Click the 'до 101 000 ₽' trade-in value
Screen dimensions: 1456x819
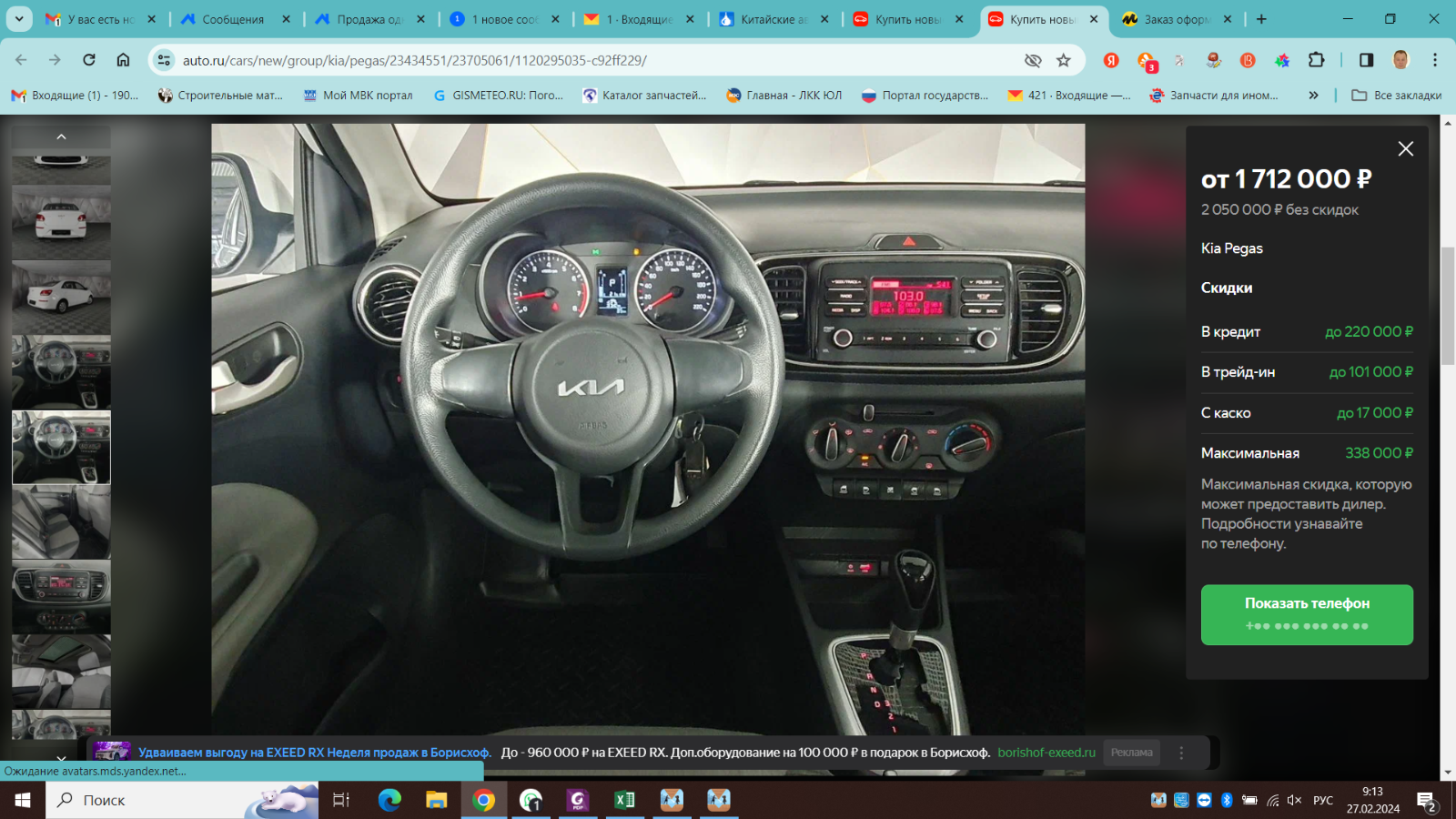(1370, 372)
